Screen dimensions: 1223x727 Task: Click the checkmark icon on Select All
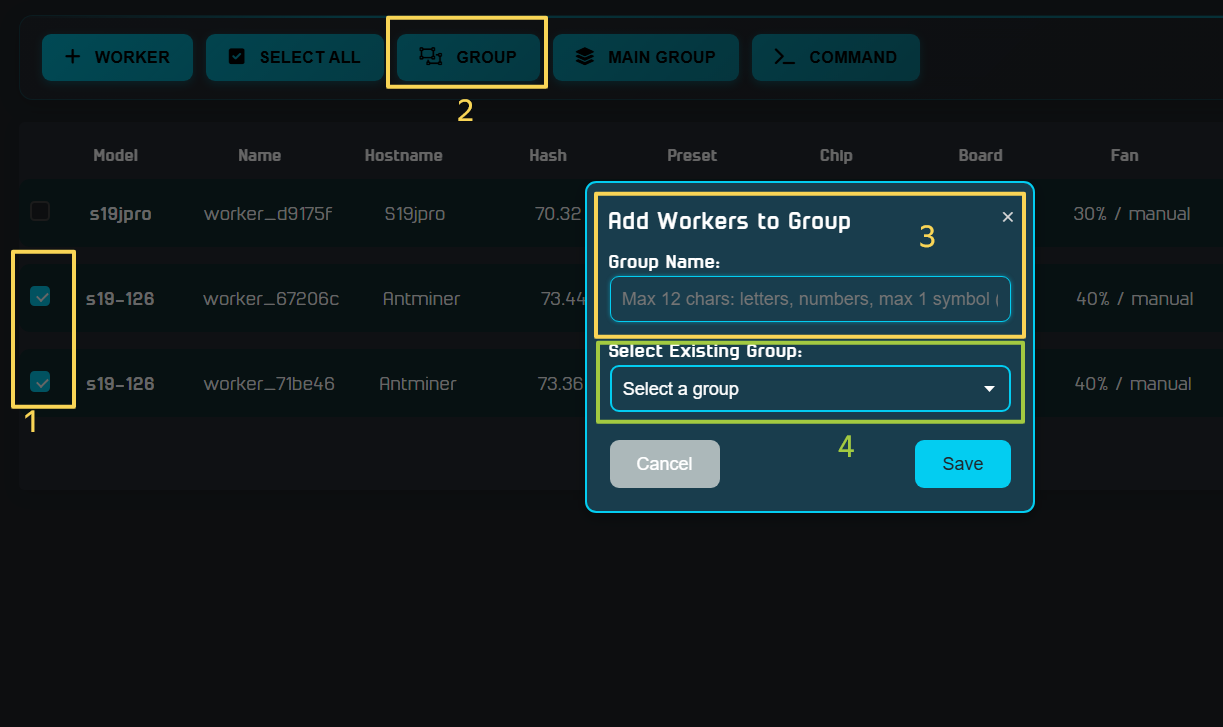coord(237,57)
